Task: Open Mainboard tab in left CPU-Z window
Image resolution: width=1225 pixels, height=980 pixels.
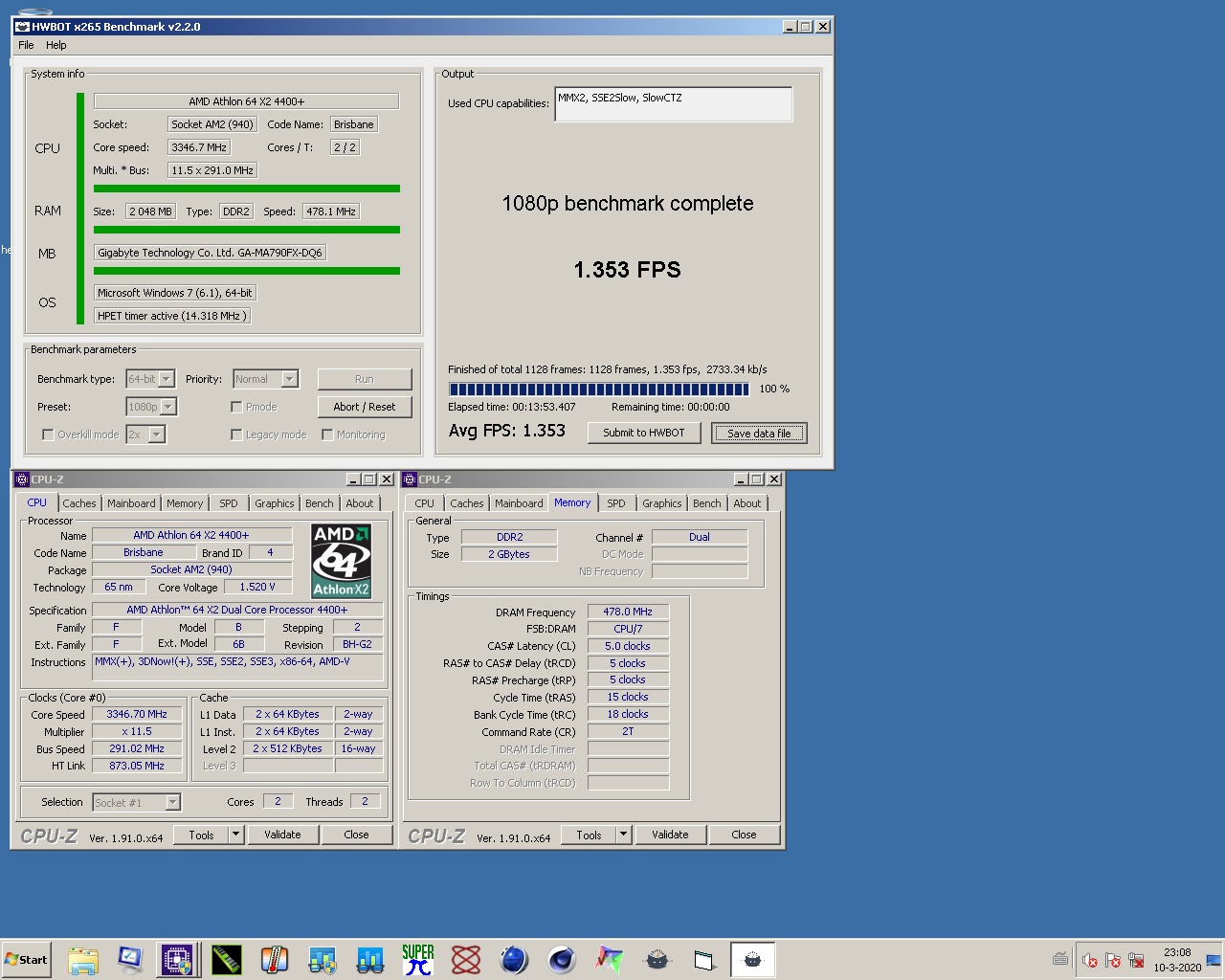Action: (x=131, y=503)
